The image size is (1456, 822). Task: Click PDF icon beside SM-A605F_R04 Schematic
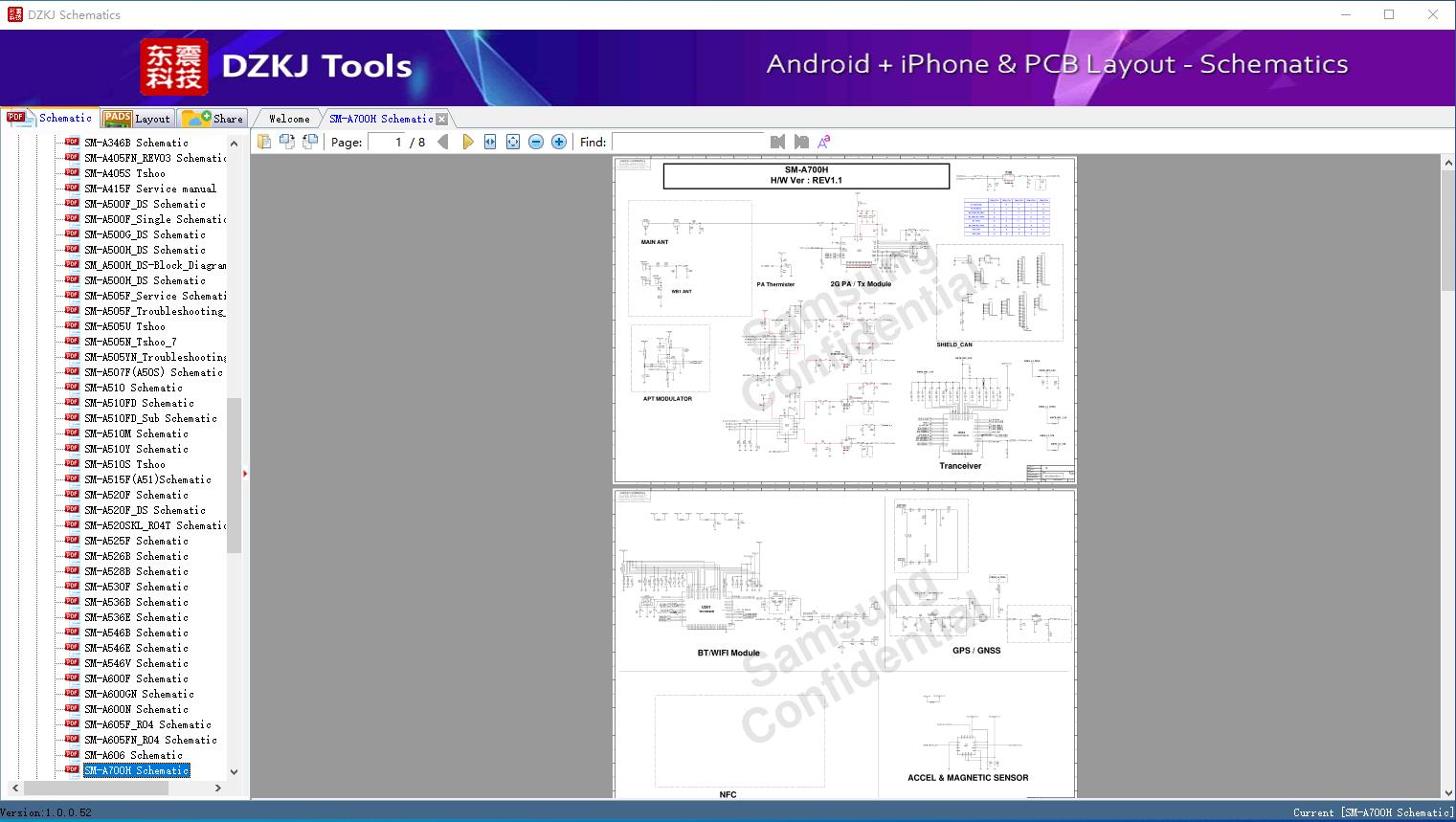click(72, 723)
